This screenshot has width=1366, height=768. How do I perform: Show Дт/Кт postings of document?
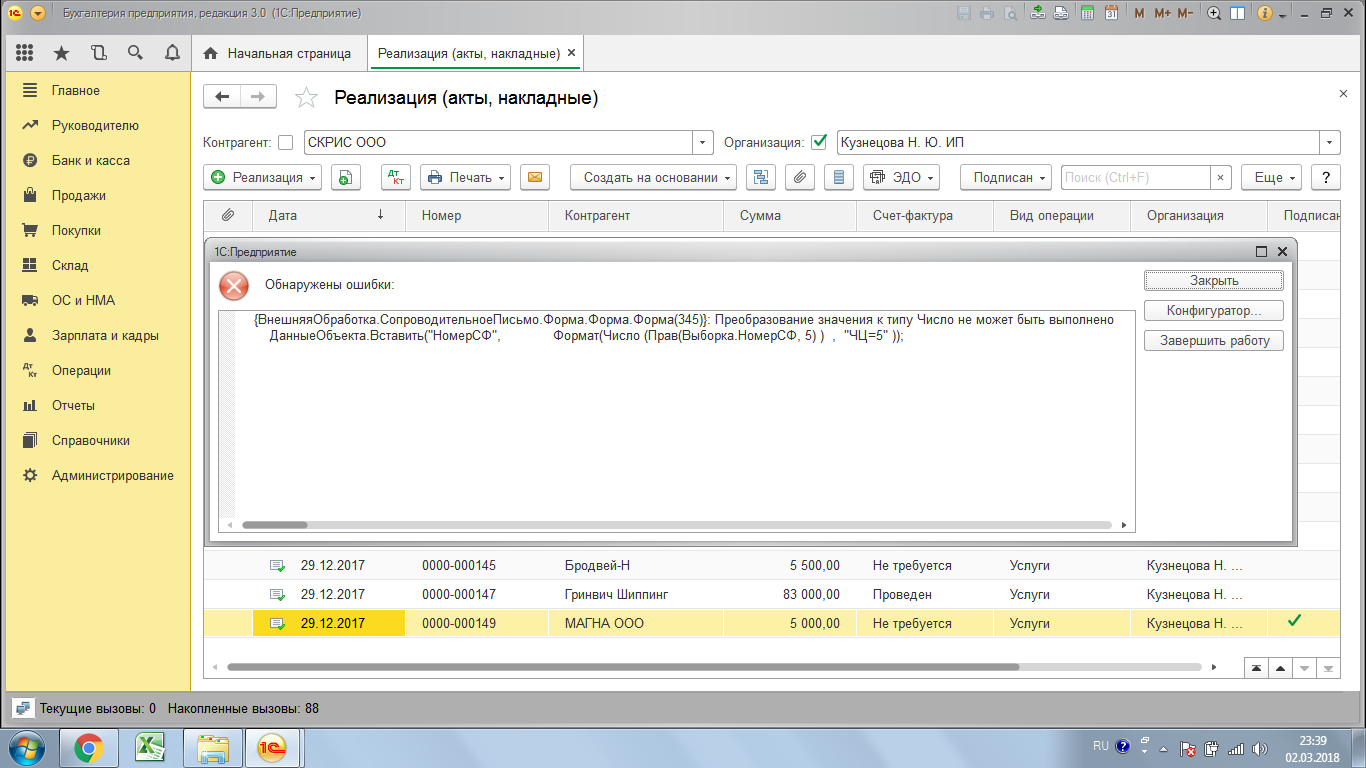click(396, 177)
